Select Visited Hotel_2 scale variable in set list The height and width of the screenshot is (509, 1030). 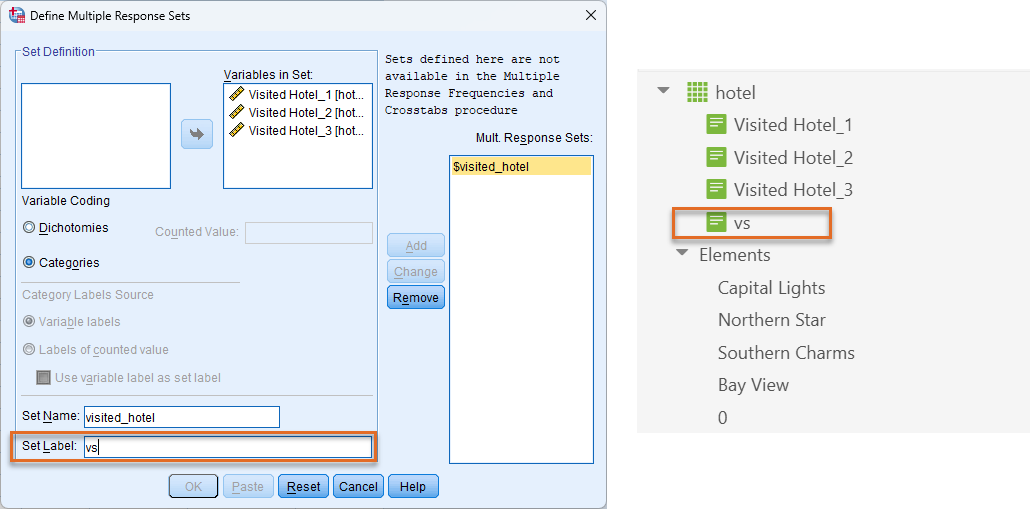298,112
